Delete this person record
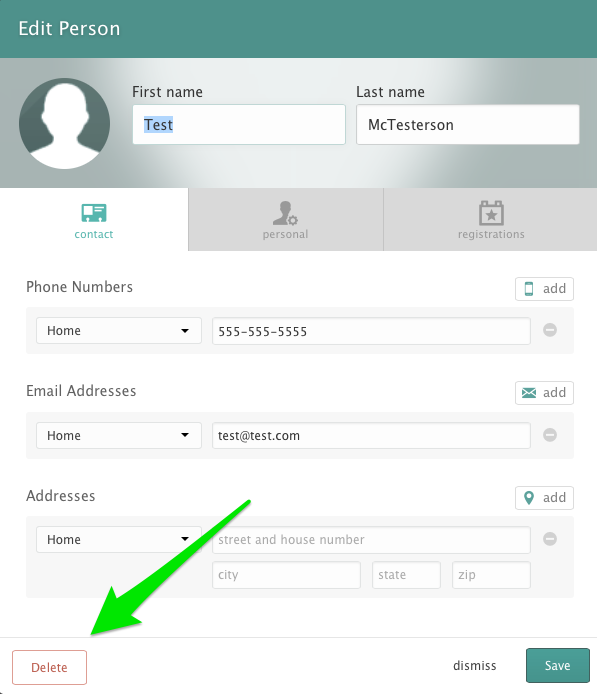The width and height of the screenshot is (597, 694). pyautogui.click(x=50, y=667)
